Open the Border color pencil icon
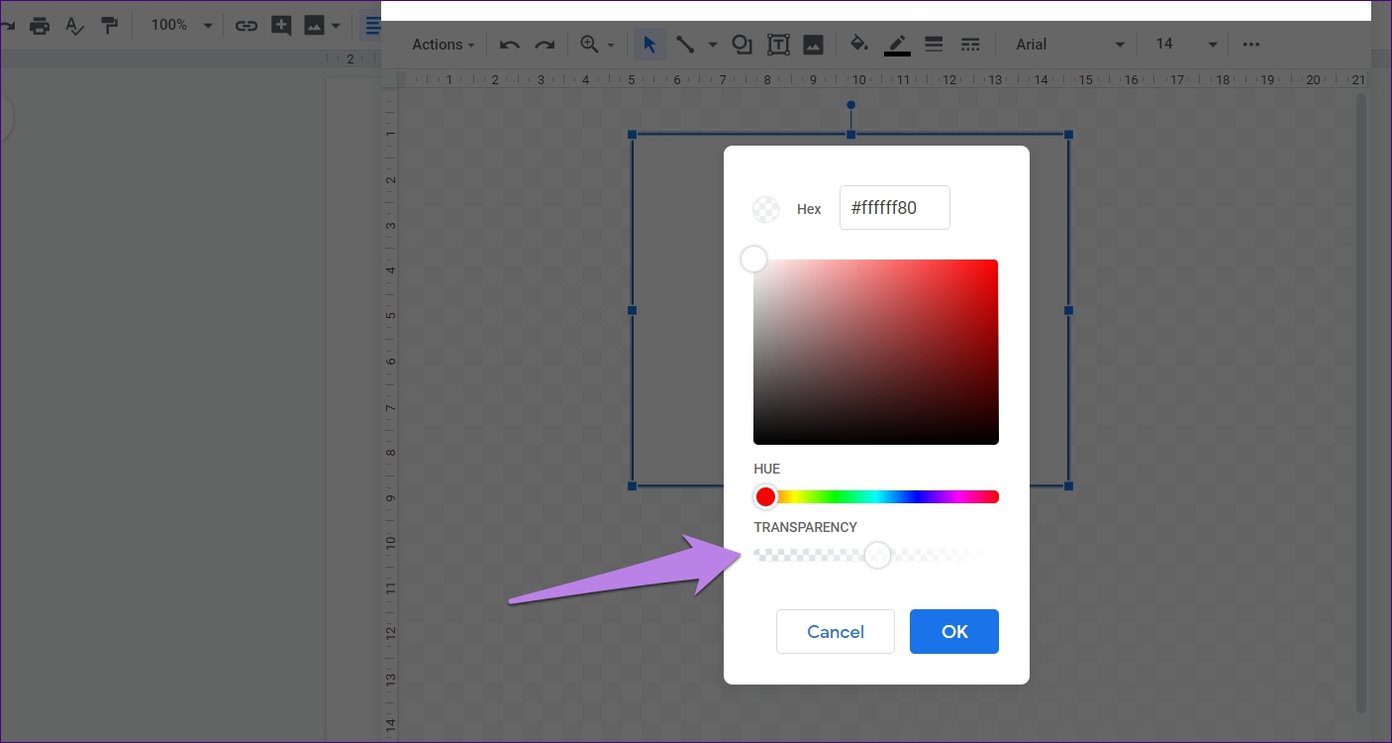Image resolution: width=1392 pixels, height=743 pixels. click(x=897, y=45)
